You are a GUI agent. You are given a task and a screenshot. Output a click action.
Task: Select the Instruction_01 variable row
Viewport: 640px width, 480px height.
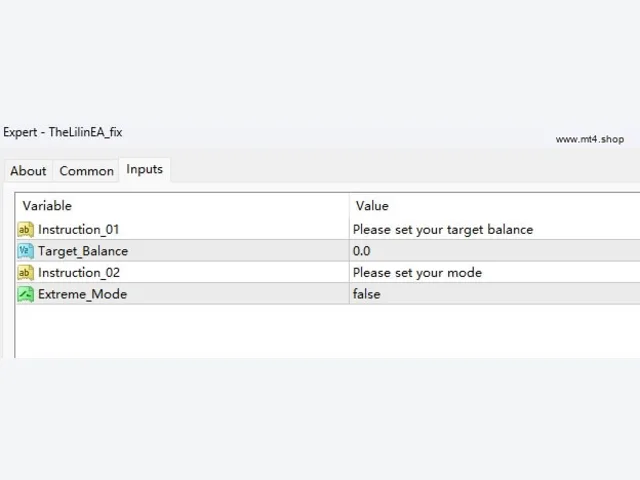tap(328, 229)
